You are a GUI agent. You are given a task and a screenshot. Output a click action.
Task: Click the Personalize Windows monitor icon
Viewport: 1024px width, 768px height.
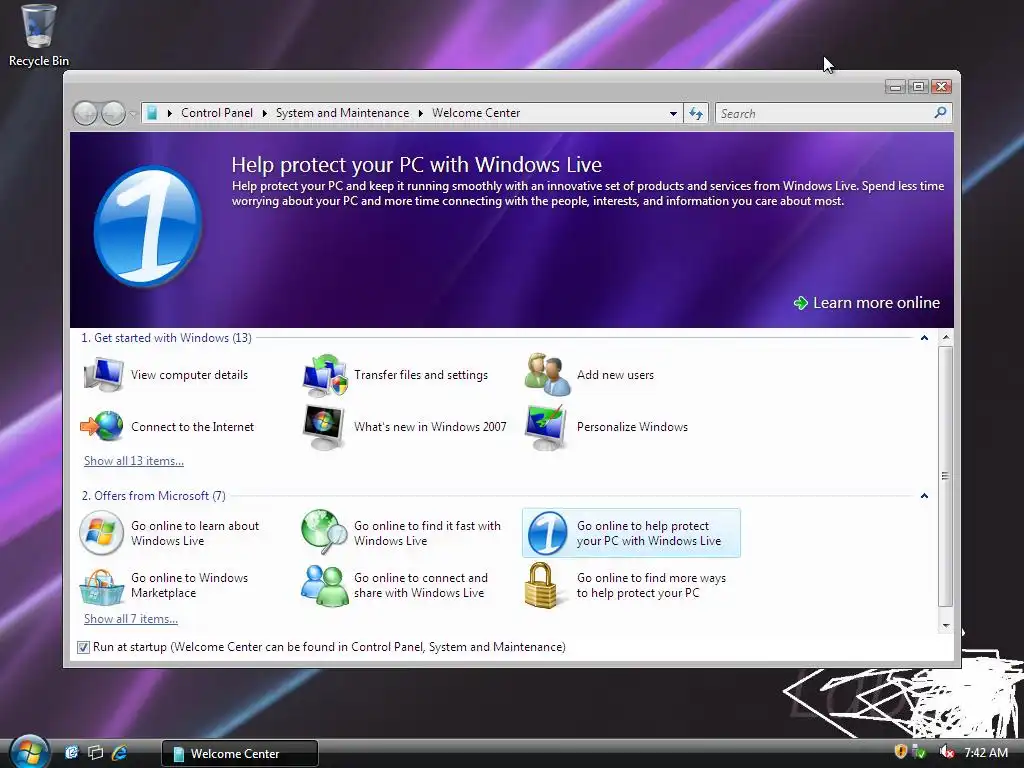tap(547, 427)
